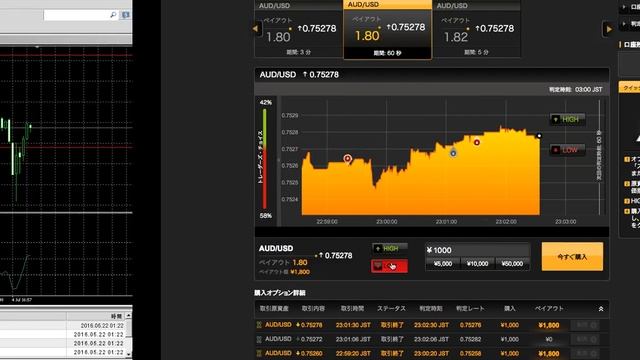Select the AUD/USD 60-second option card
This screenshot has height=360, width=640.
tap(387, 29)
